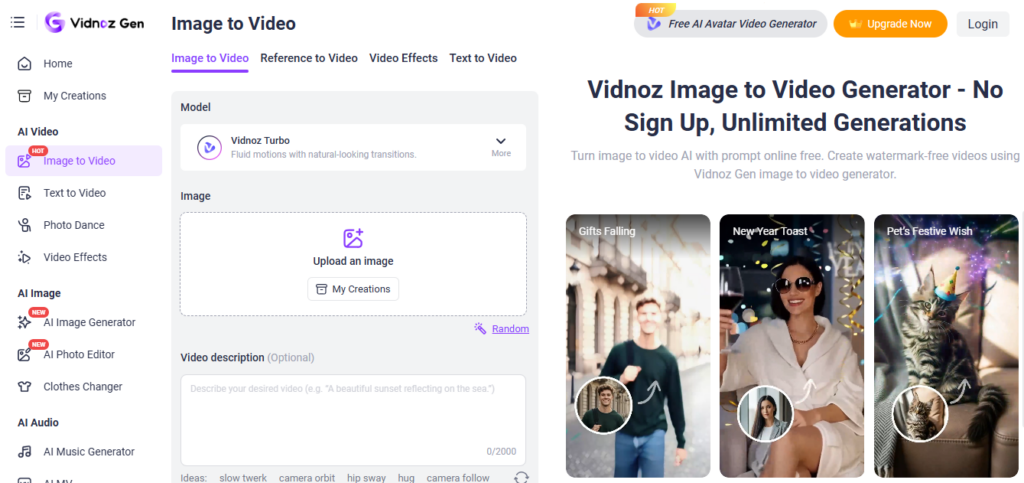Switch to the Reference to Video tab
Image resolution: width=1024 pixels, height=483 pixels.
pos(309,58)
